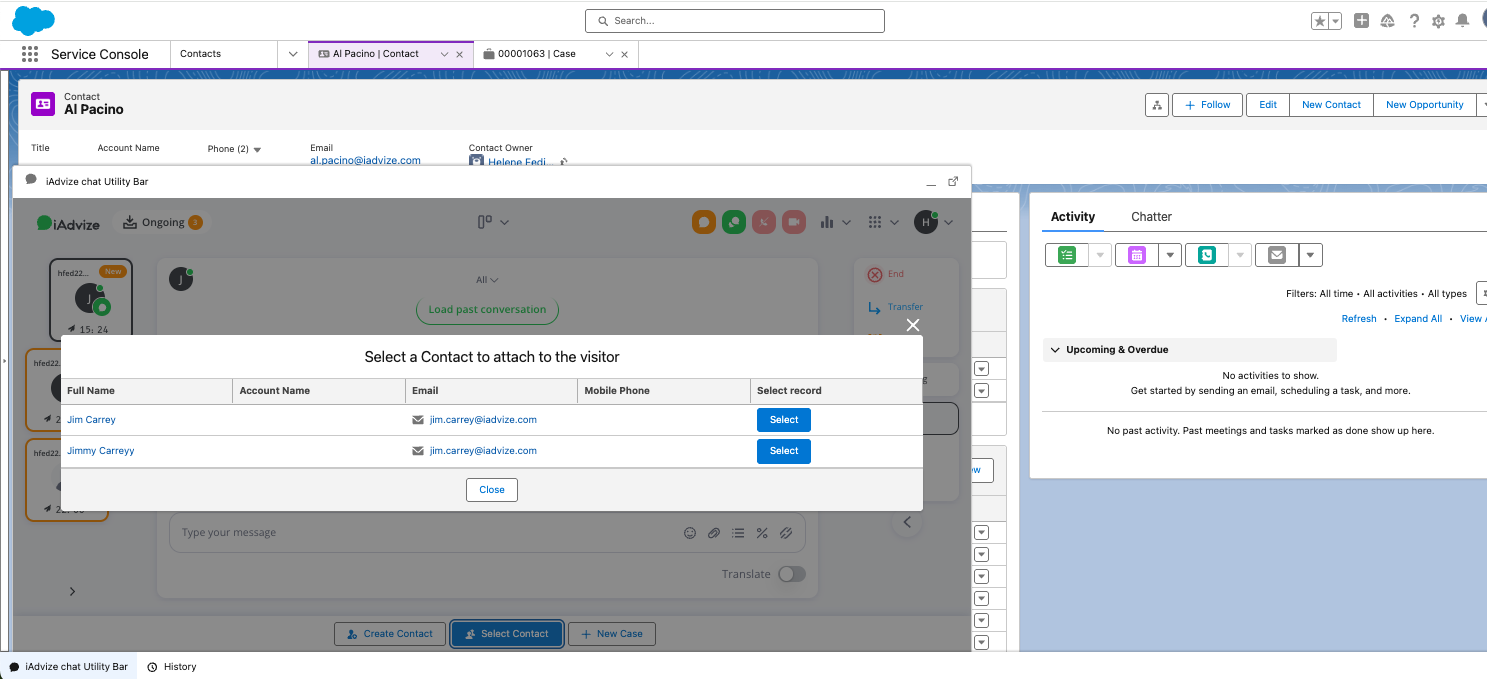The width and height of the screenshot is (1487, 679).
Task: Open the emoji picker smiley icon
Action: pyautogui.click(x=690, y=533)
